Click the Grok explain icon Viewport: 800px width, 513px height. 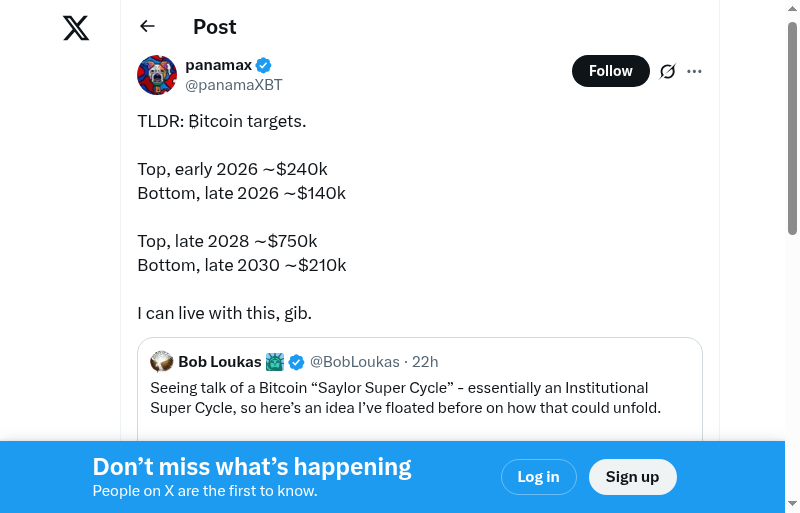[668, 71]
